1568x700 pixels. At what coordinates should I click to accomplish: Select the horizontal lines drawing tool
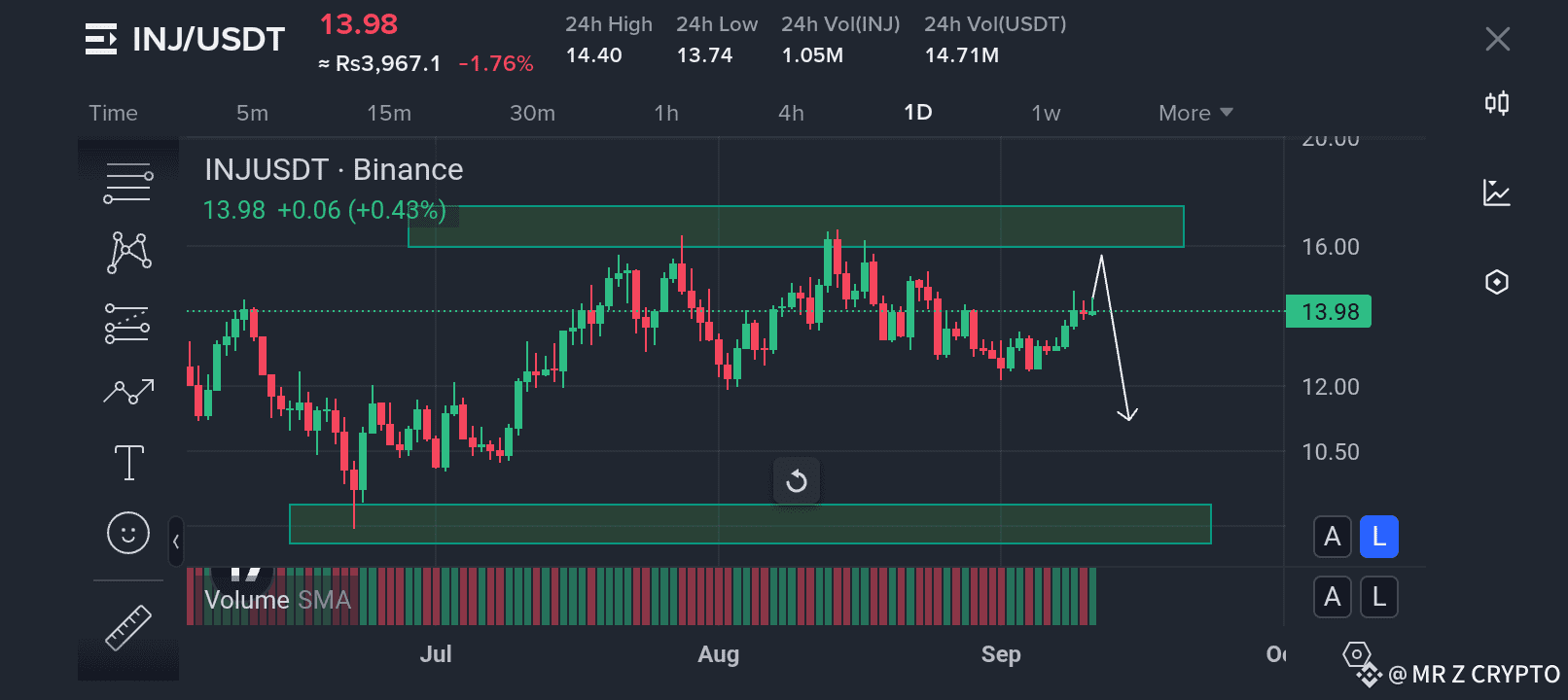coord(128,183)
